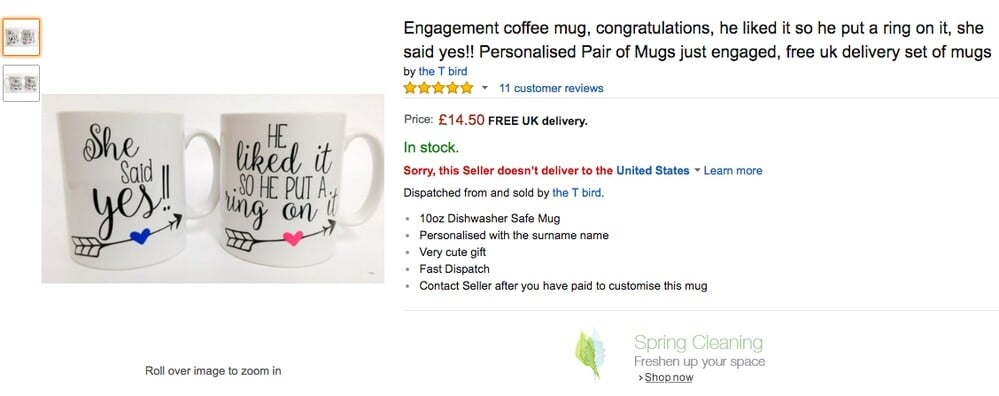
Task: Expand the dropdown arrow beside United States
Action: (x=696, y=171)
